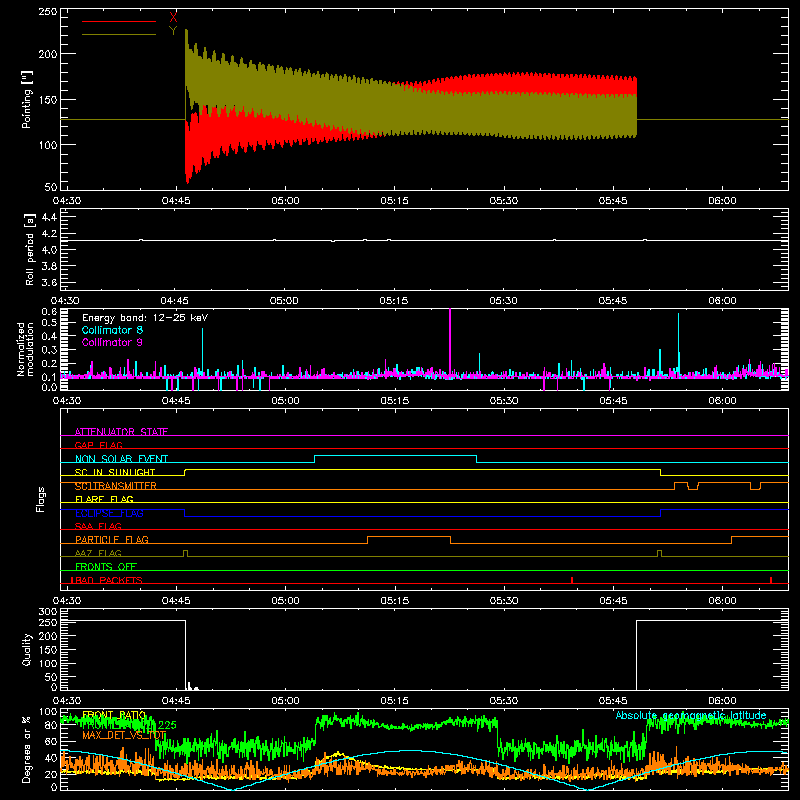
Task: Click the 4.4 tick on Roll period axis
Action: point(49,217)
